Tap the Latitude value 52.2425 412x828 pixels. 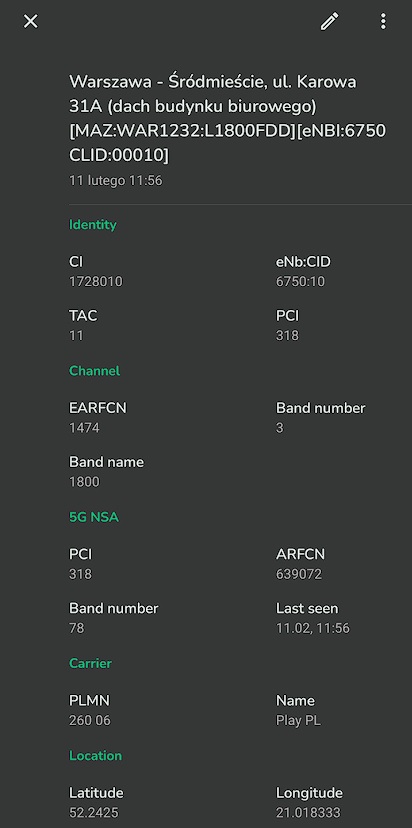93,813
